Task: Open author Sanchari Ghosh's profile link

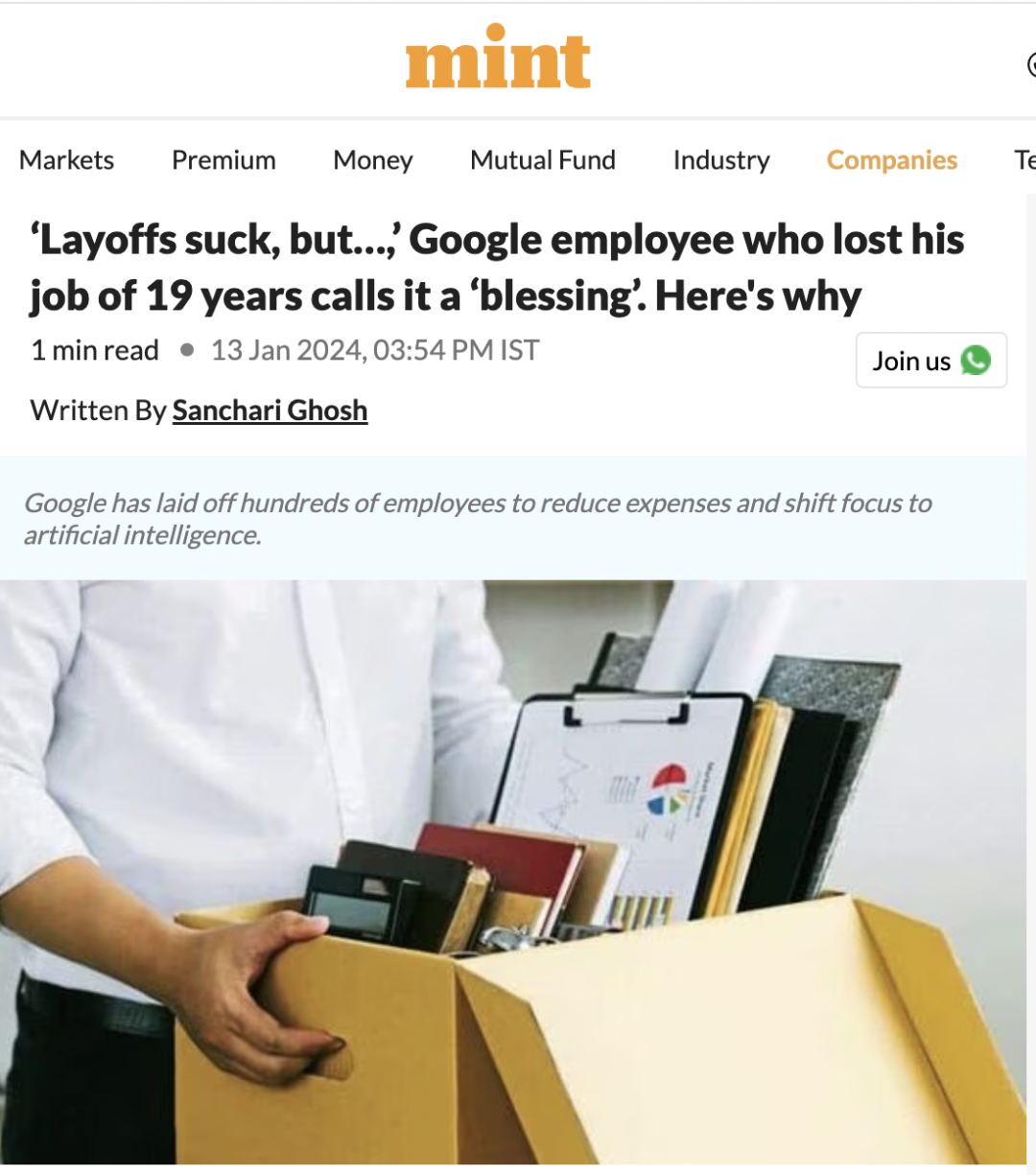Action: (x=270, y=411)
